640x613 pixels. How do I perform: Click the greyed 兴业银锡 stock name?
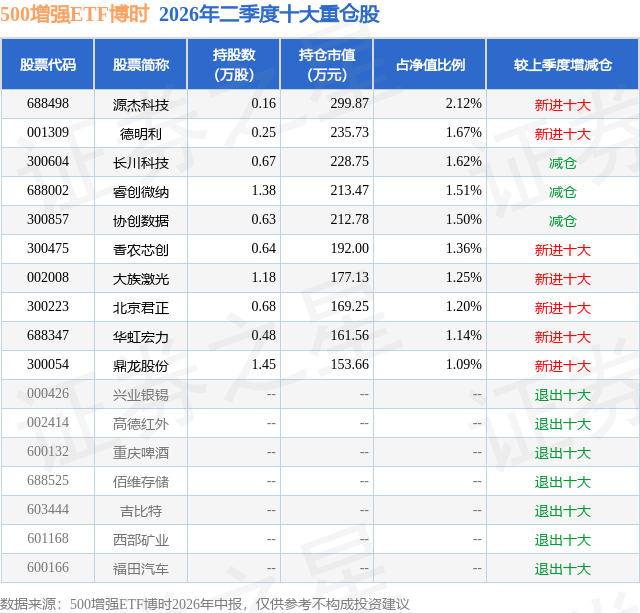click(x=141, y=395)
